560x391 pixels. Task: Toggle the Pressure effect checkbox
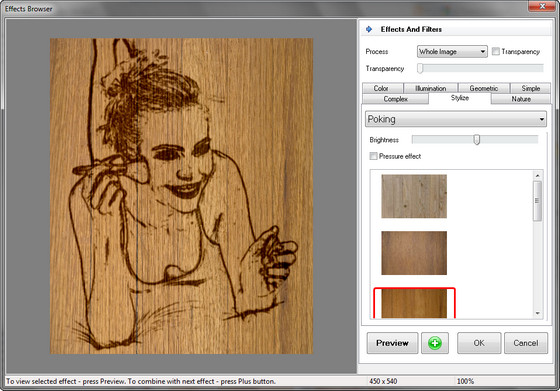tap(373, 156)
